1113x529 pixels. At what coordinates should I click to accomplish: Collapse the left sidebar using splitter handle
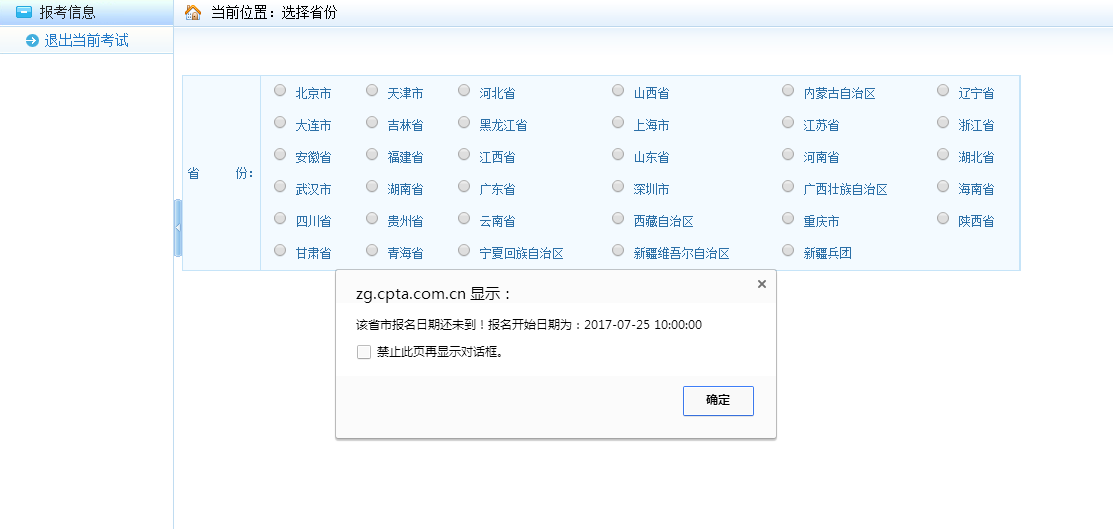tap(178, 228)
